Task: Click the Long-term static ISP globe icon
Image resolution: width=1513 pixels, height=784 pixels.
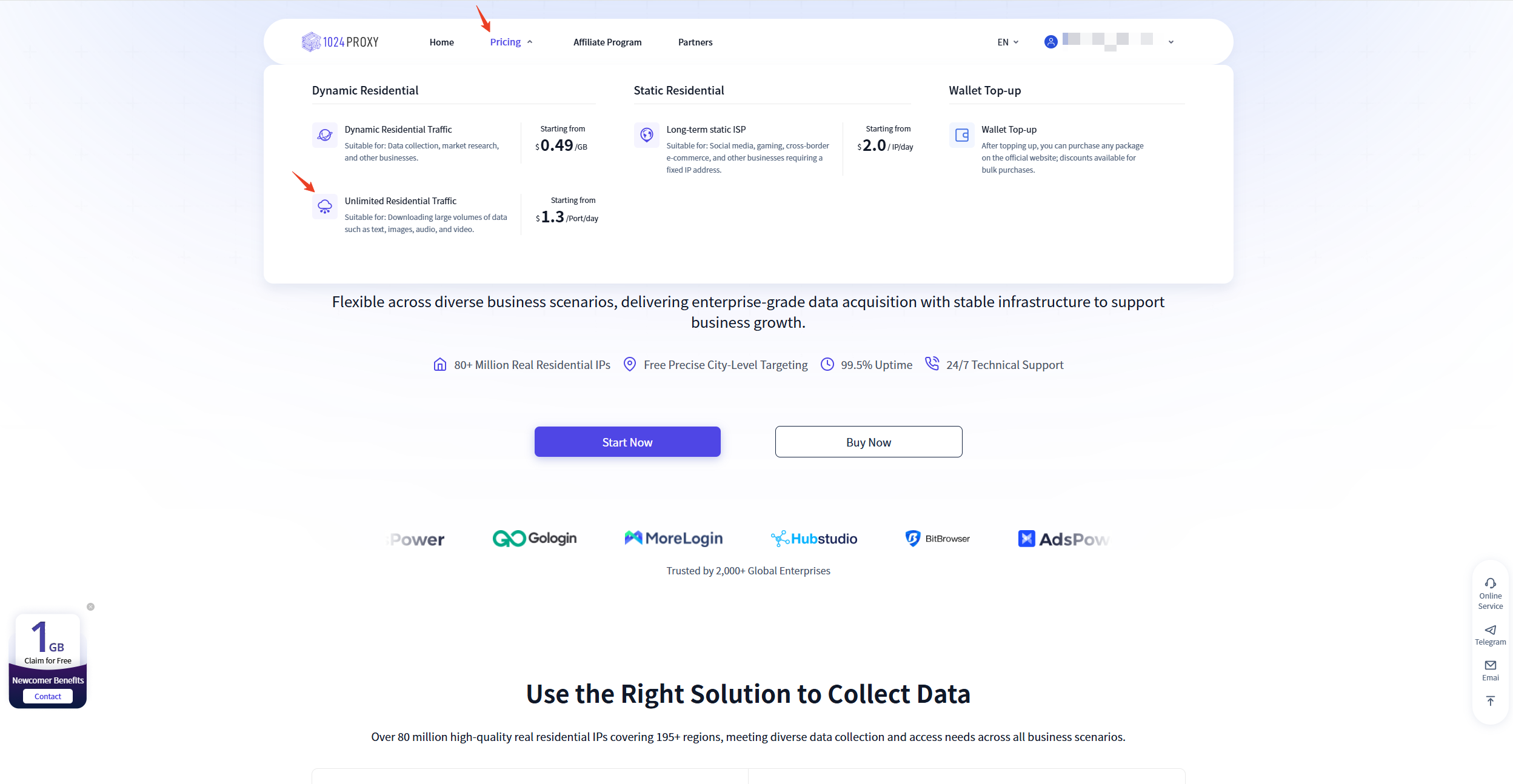Action: pos(647,135)
